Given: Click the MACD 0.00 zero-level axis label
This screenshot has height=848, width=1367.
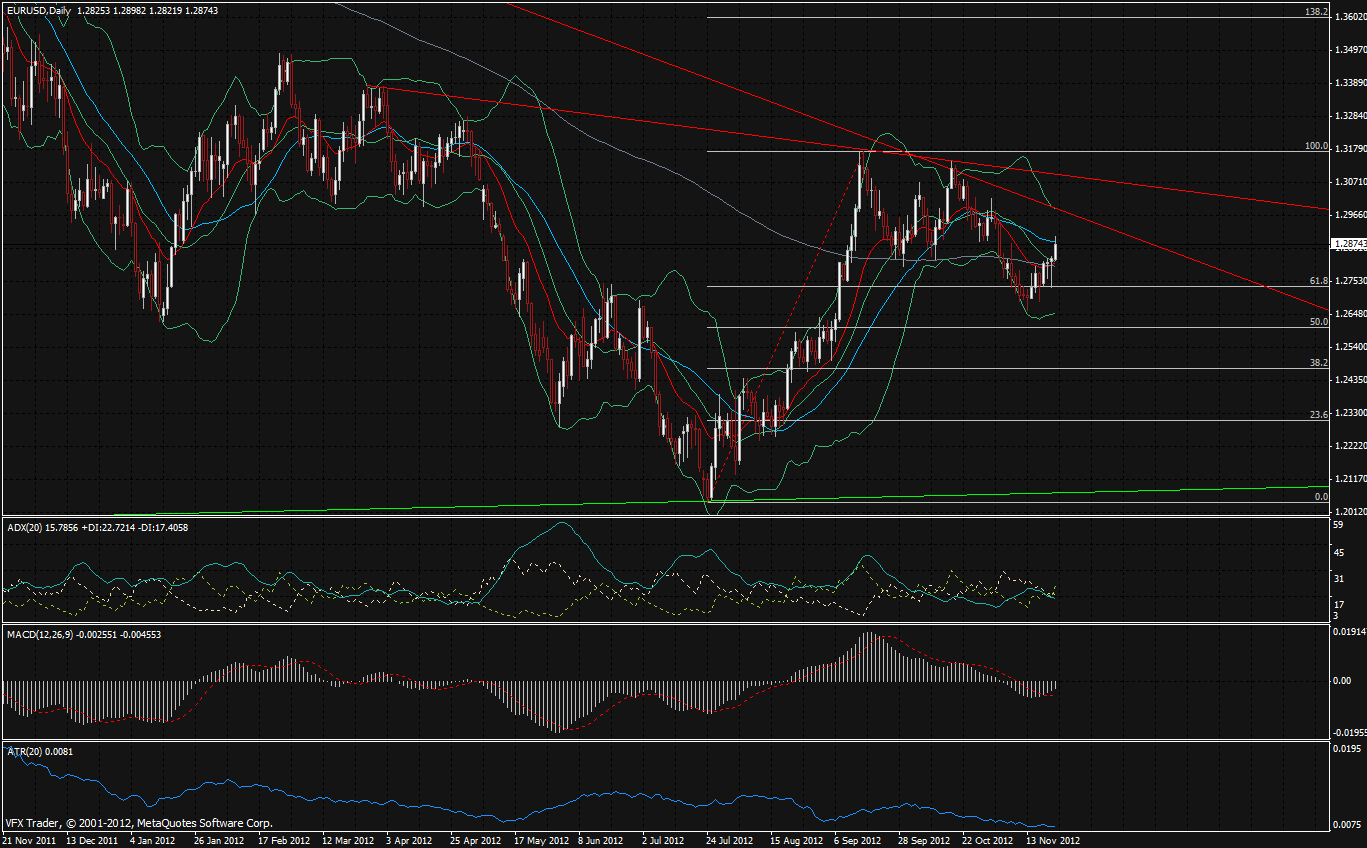Looking at the screenshot, I should point(1343,681).
